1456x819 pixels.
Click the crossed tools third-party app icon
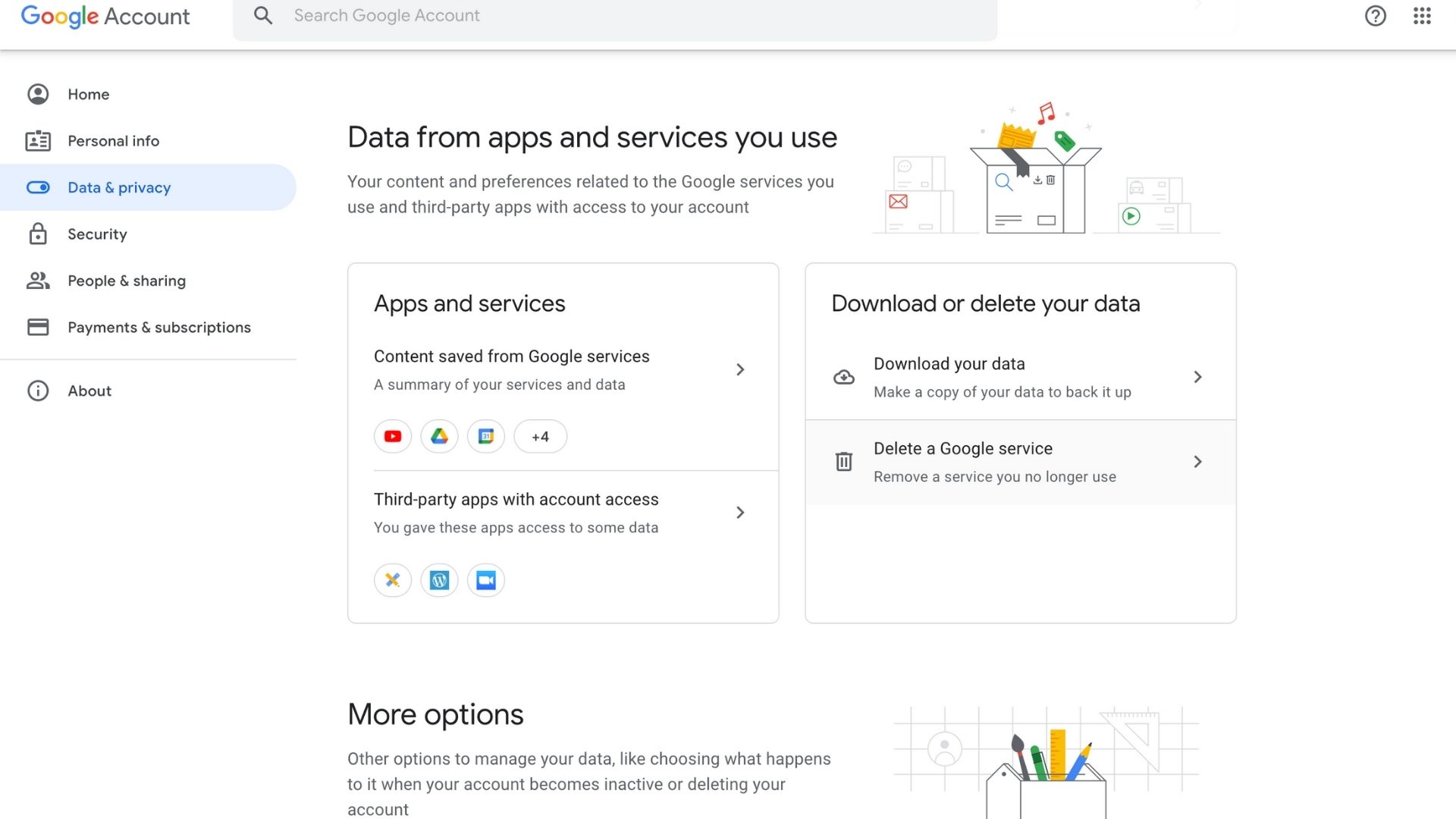[x=393, y=580]
